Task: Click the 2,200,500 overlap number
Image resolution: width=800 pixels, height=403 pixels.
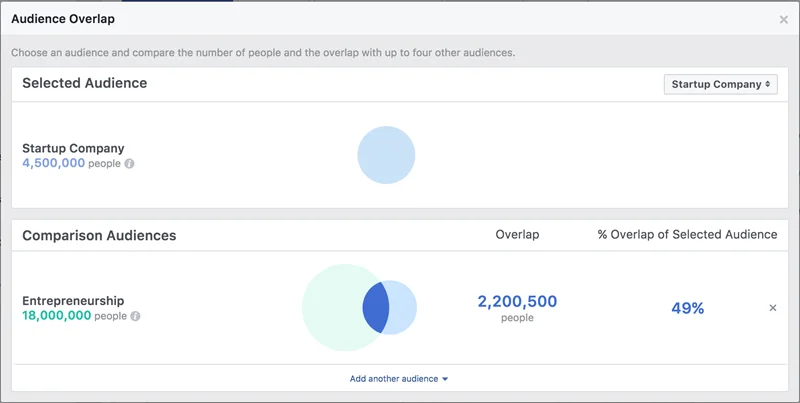Action: pos(517,301)
